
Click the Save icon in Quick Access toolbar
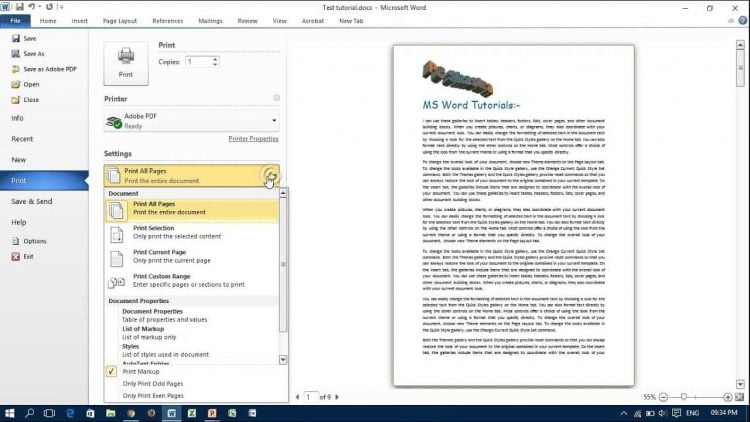20,7
